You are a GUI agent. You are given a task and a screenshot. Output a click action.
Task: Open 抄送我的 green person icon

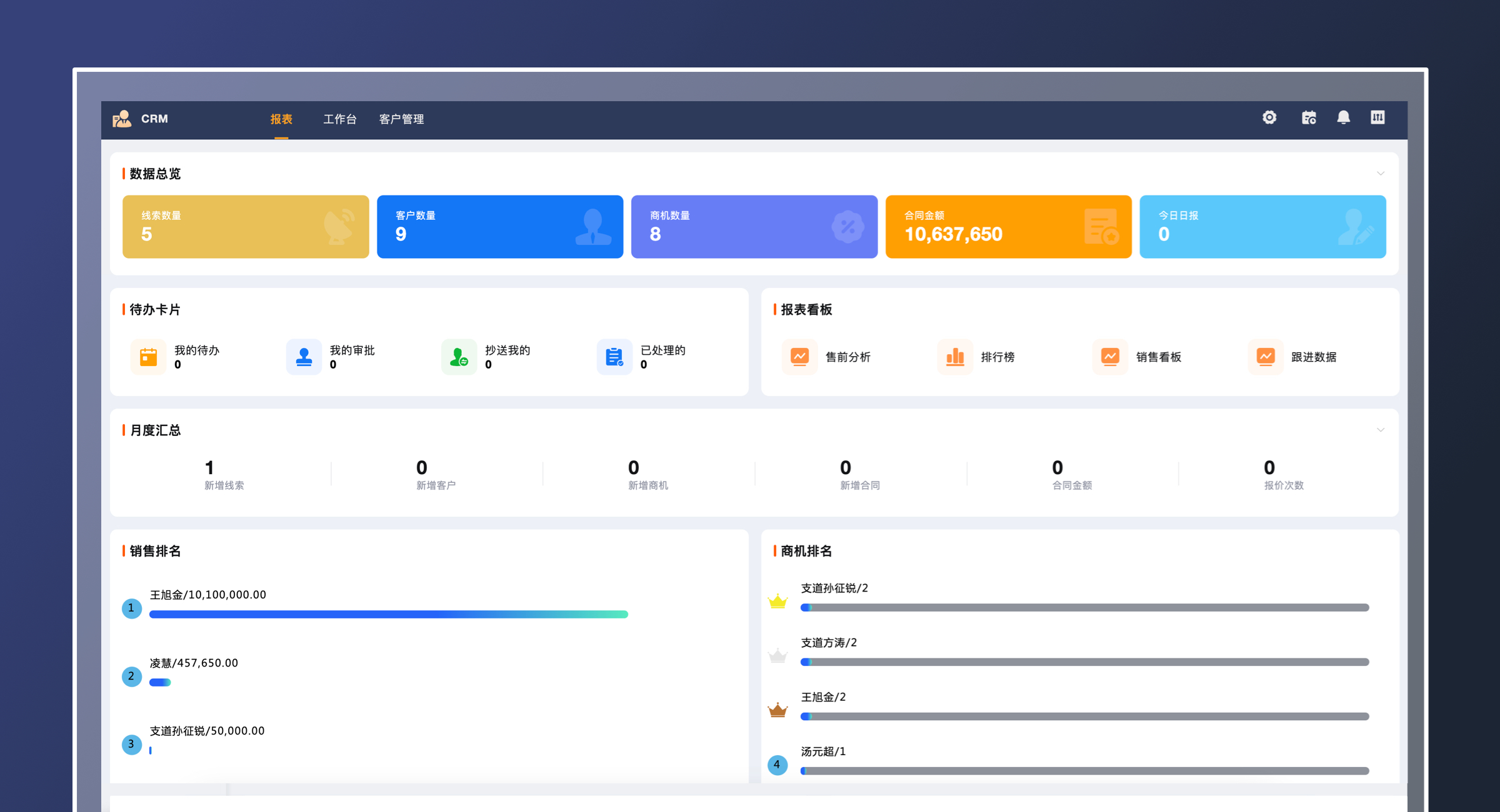459,357
